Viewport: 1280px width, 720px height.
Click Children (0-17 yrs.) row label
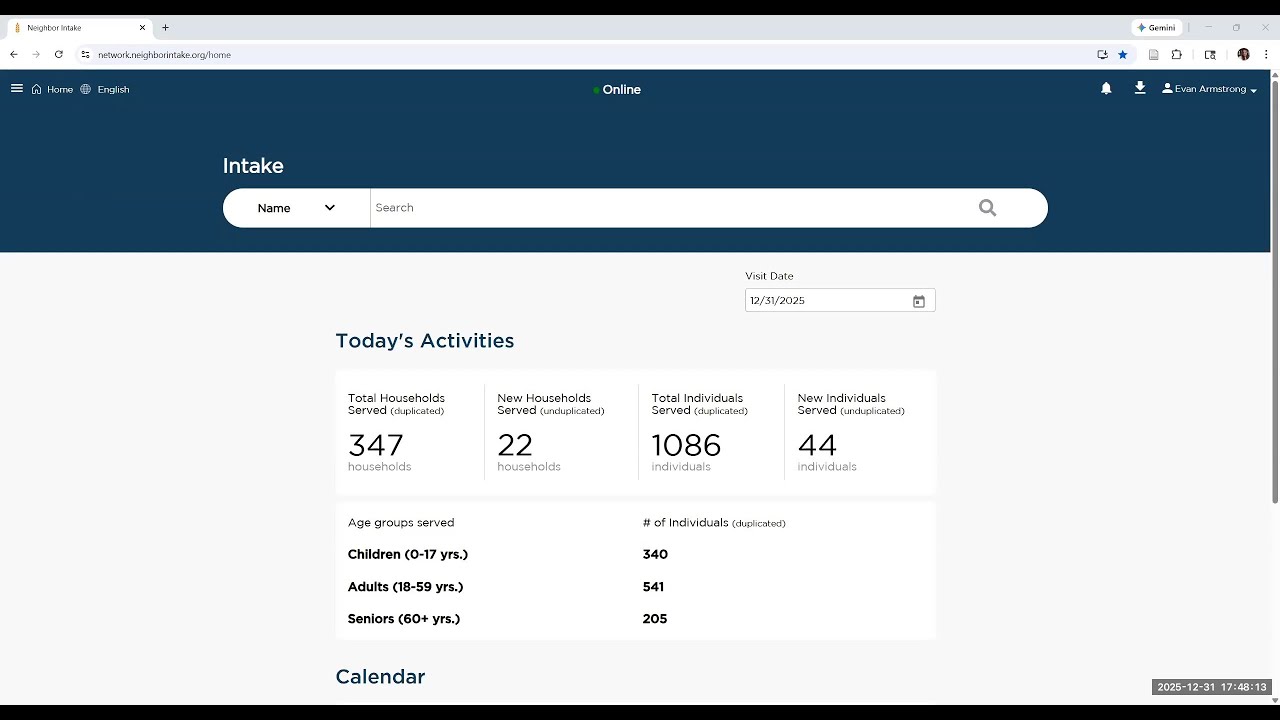pyautogui.click(x=408, y=554)
